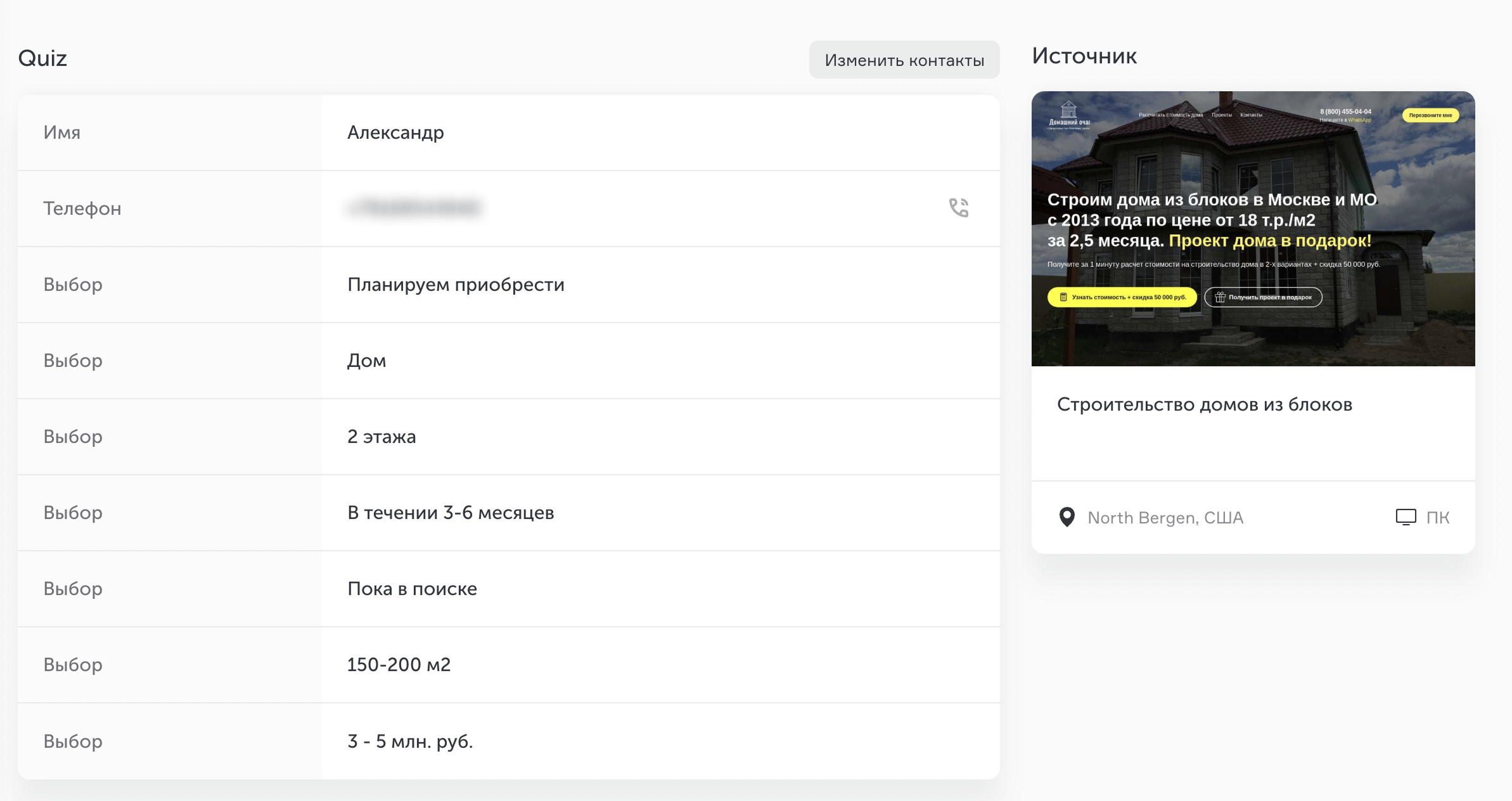This screenshot has height=801, width=1512.
Task: Click 'Строительство домов из блоков' title
Action: (1205, 404)
